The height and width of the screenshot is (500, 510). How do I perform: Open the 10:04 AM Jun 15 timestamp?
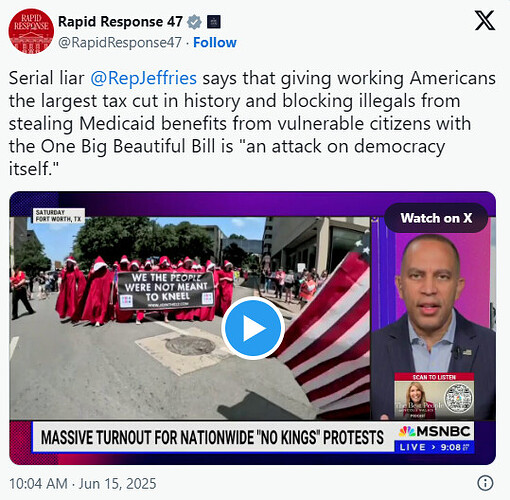[x=83, y=484]
